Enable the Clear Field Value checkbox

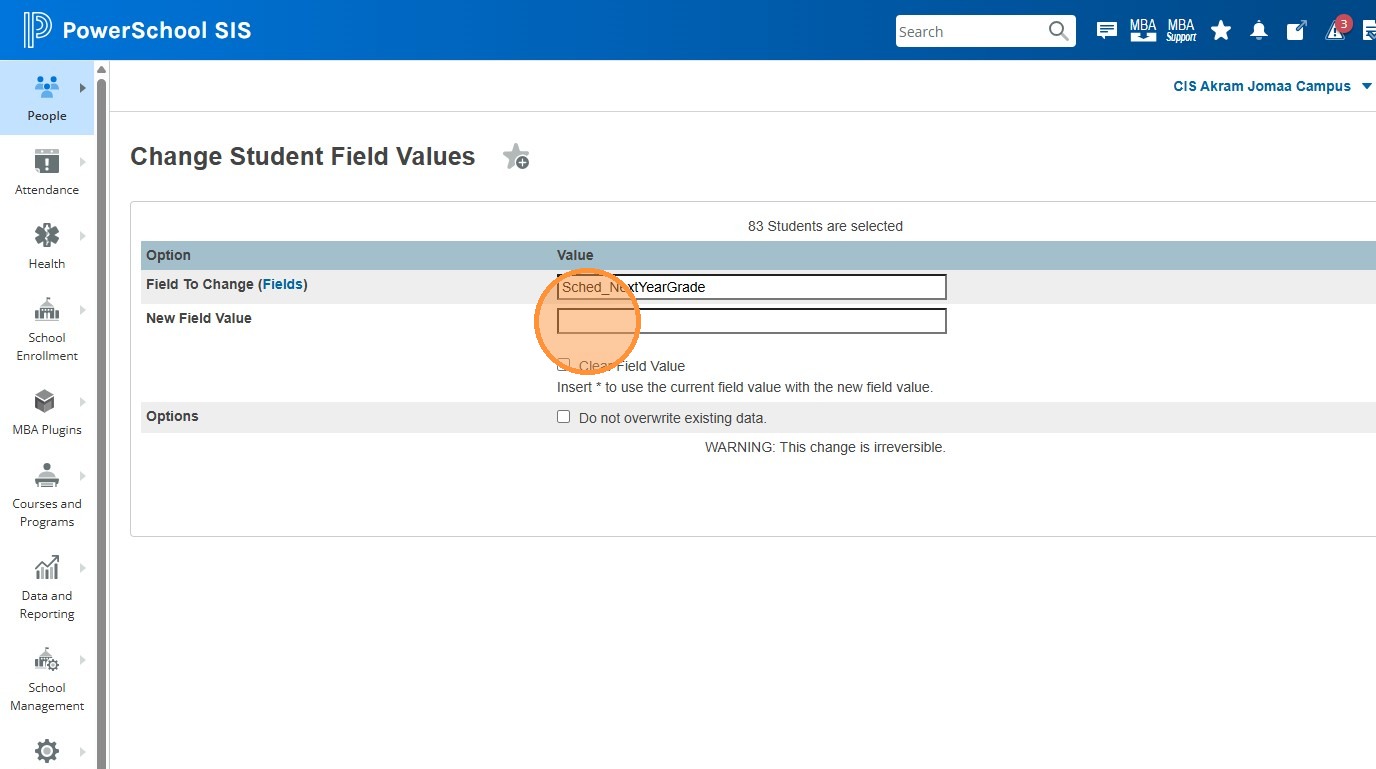[x=564, y=365]
